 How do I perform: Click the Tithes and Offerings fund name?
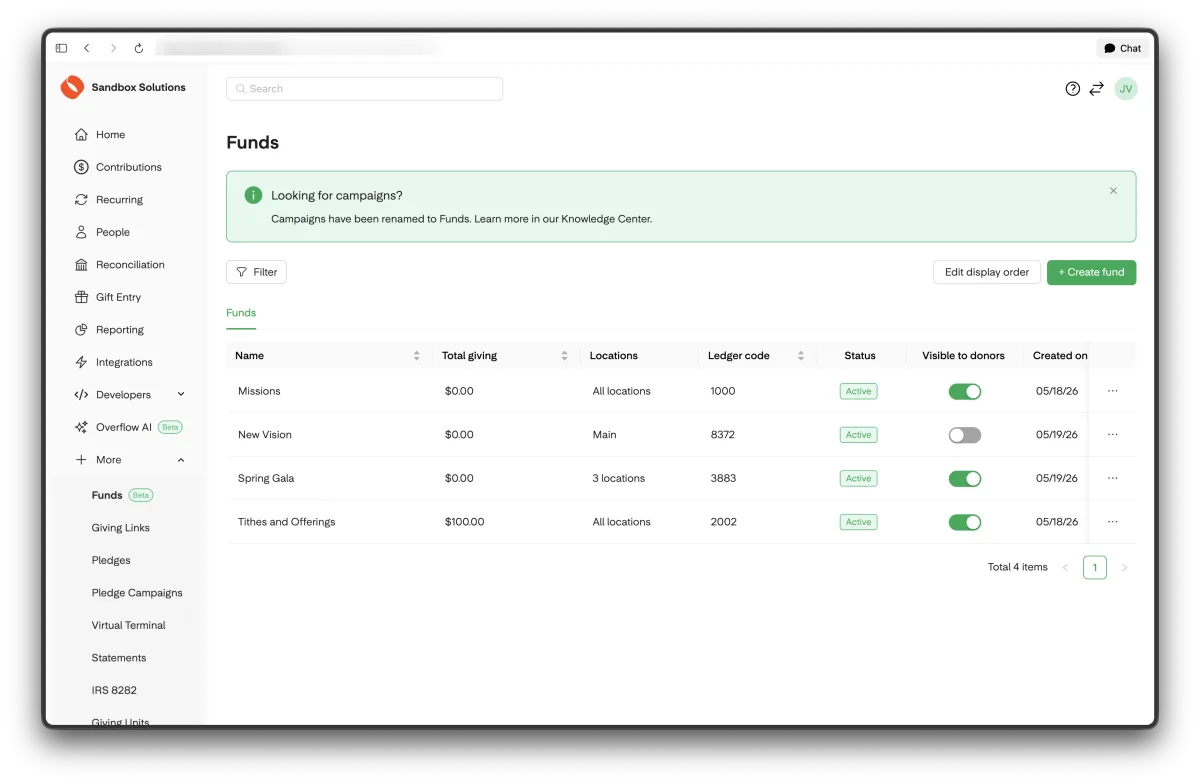tap(287, 522)
